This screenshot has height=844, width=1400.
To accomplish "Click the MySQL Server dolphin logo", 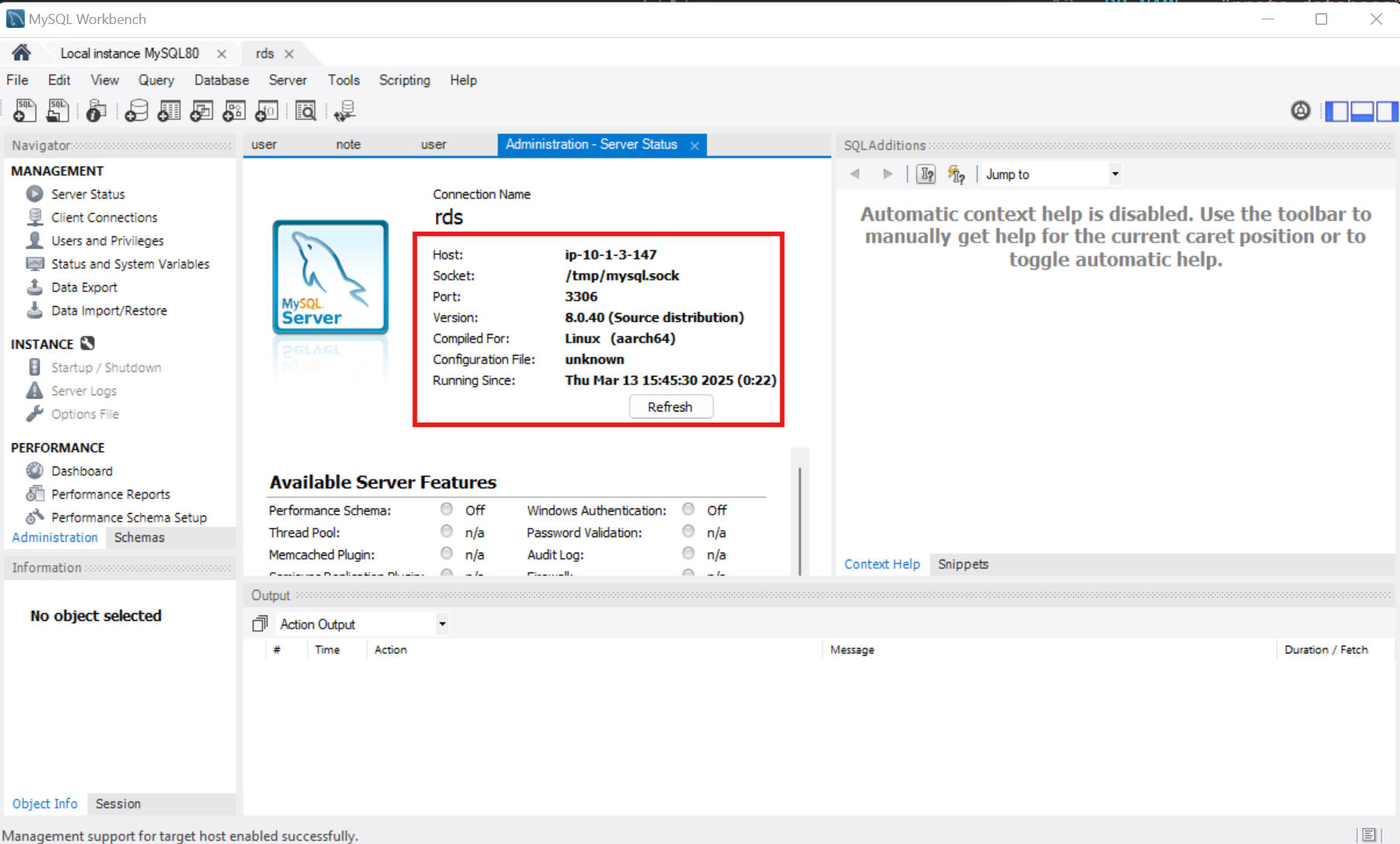I will (330, 277).
